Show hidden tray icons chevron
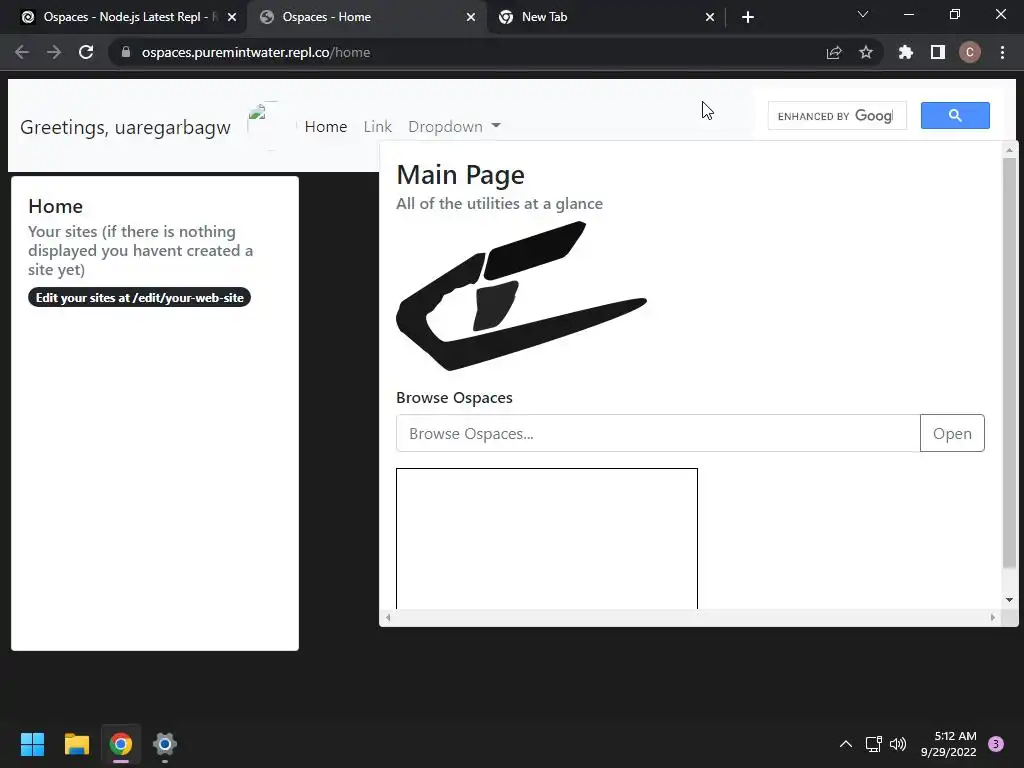 [x=846, y=744]
